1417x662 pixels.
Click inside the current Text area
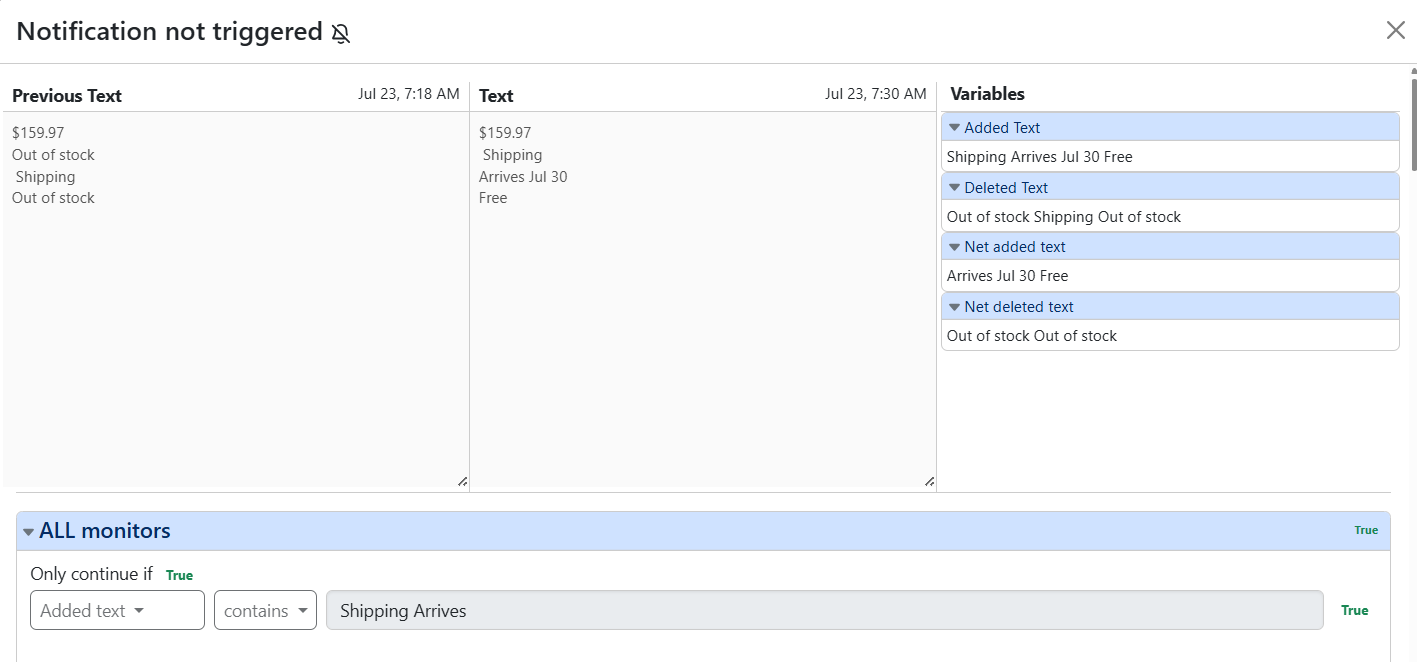point(703,299)
